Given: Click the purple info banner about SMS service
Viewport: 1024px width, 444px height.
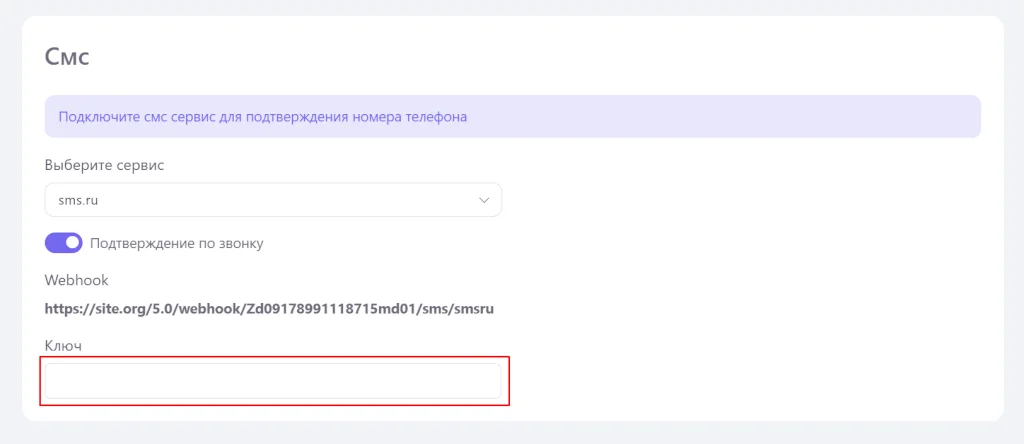Looking at the screenshot, I should pos(700,116).
